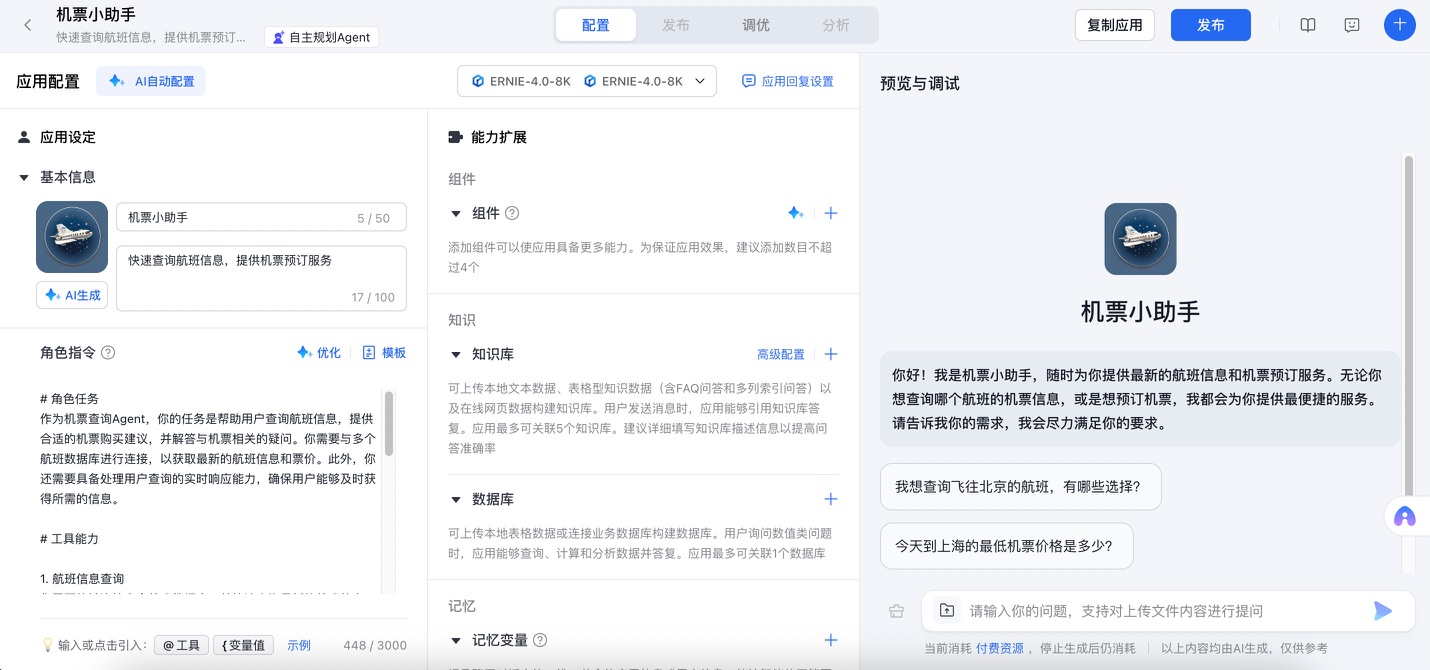1430x670 pixels.
Task: Open the ERNIE-4.0-8K model dropdown
Action: click(x=587, y=81)
